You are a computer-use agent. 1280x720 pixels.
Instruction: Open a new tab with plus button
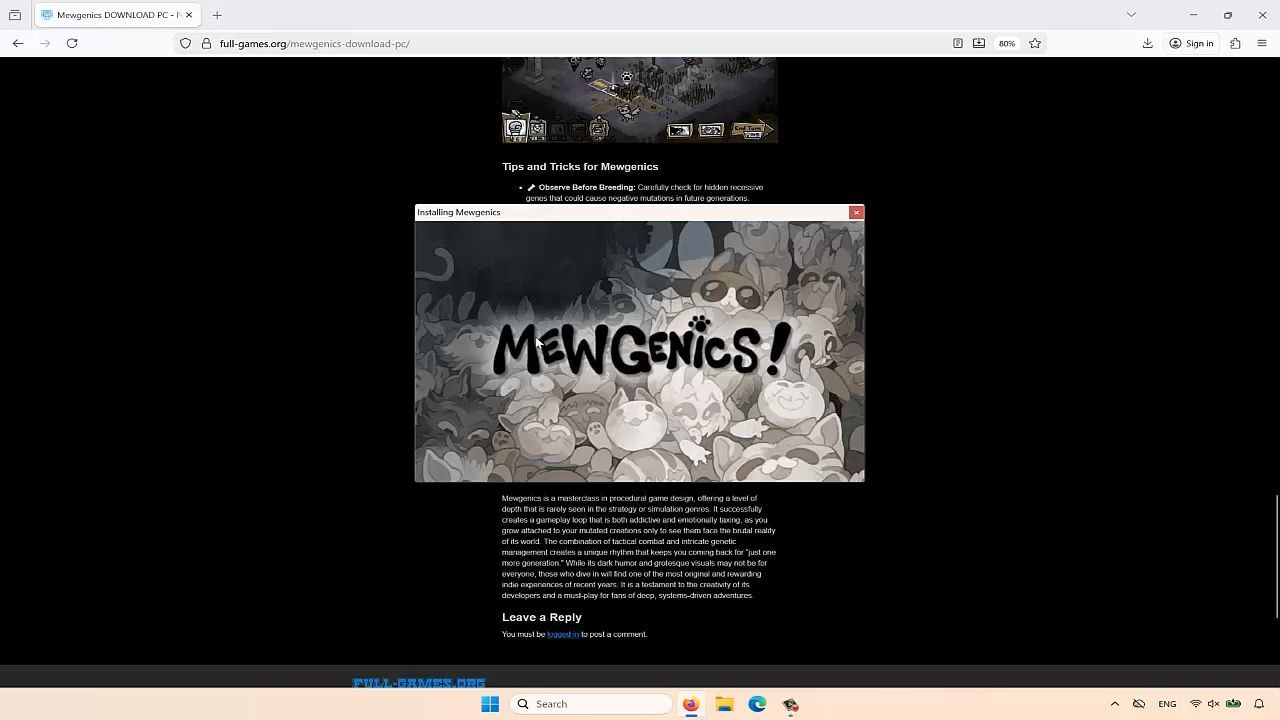(217, 15)
